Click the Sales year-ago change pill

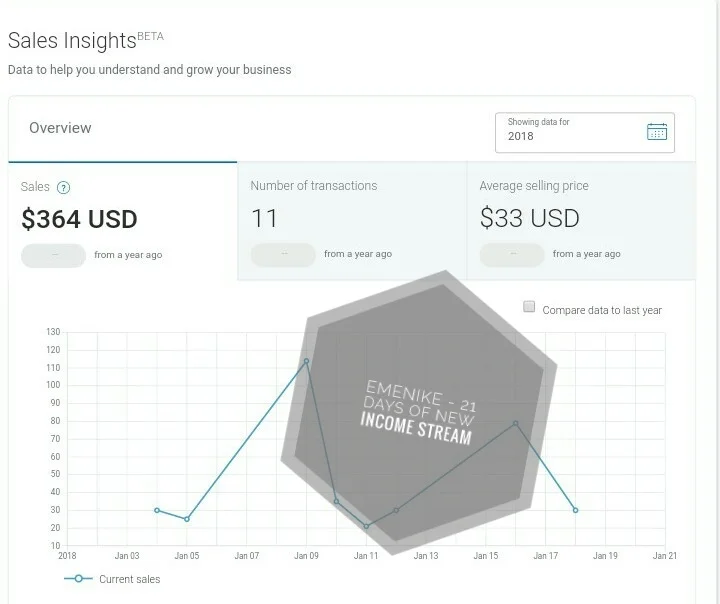pos(54,255)
